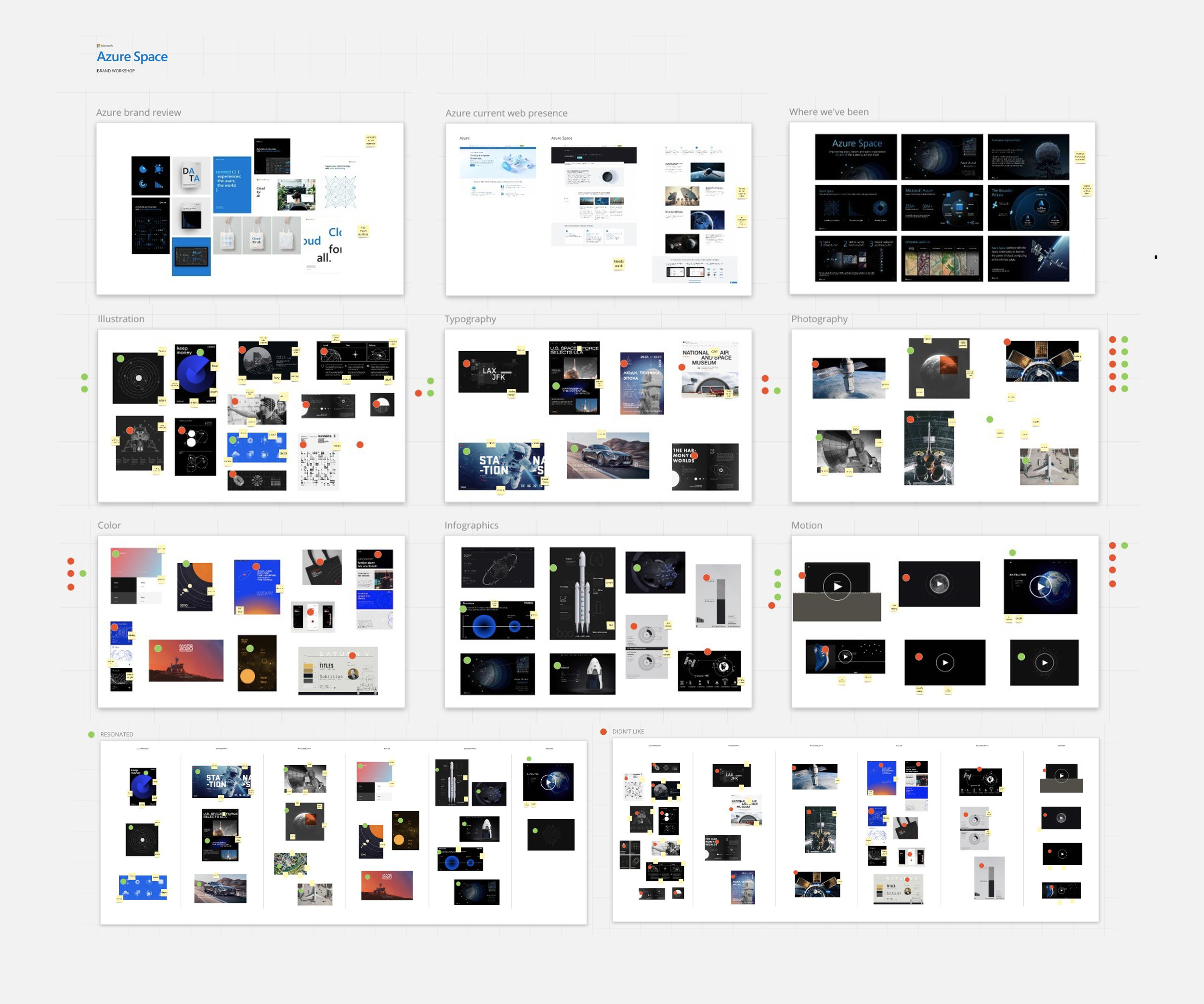Select the blue planet infographic
The width and height of the screenshot is (1204, 1004).
497,620
